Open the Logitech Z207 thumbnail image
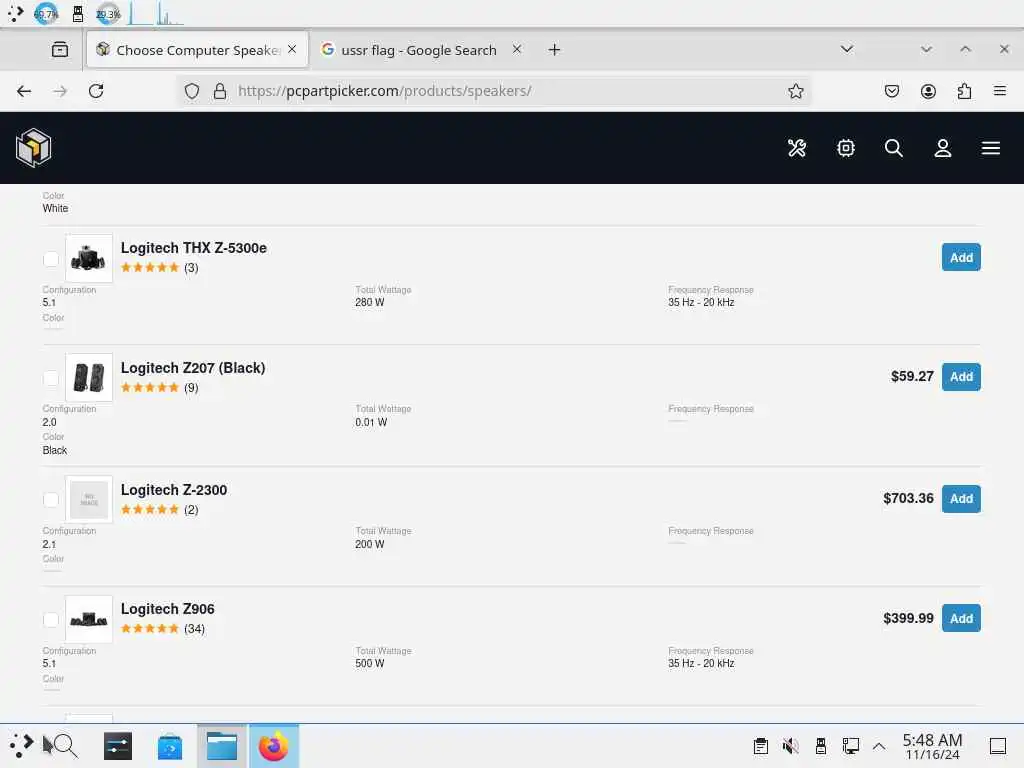The width and height of the screenshot is (1024, 768). pos(89,378)
